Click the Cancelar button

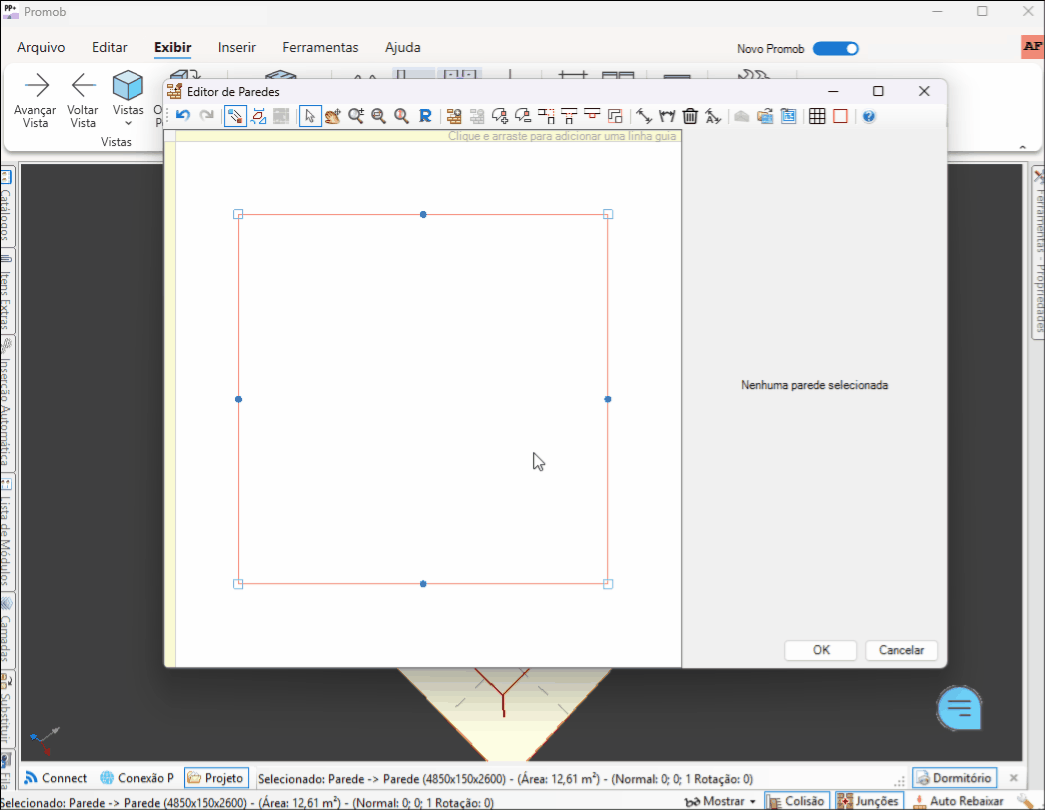tap(901, 650)
